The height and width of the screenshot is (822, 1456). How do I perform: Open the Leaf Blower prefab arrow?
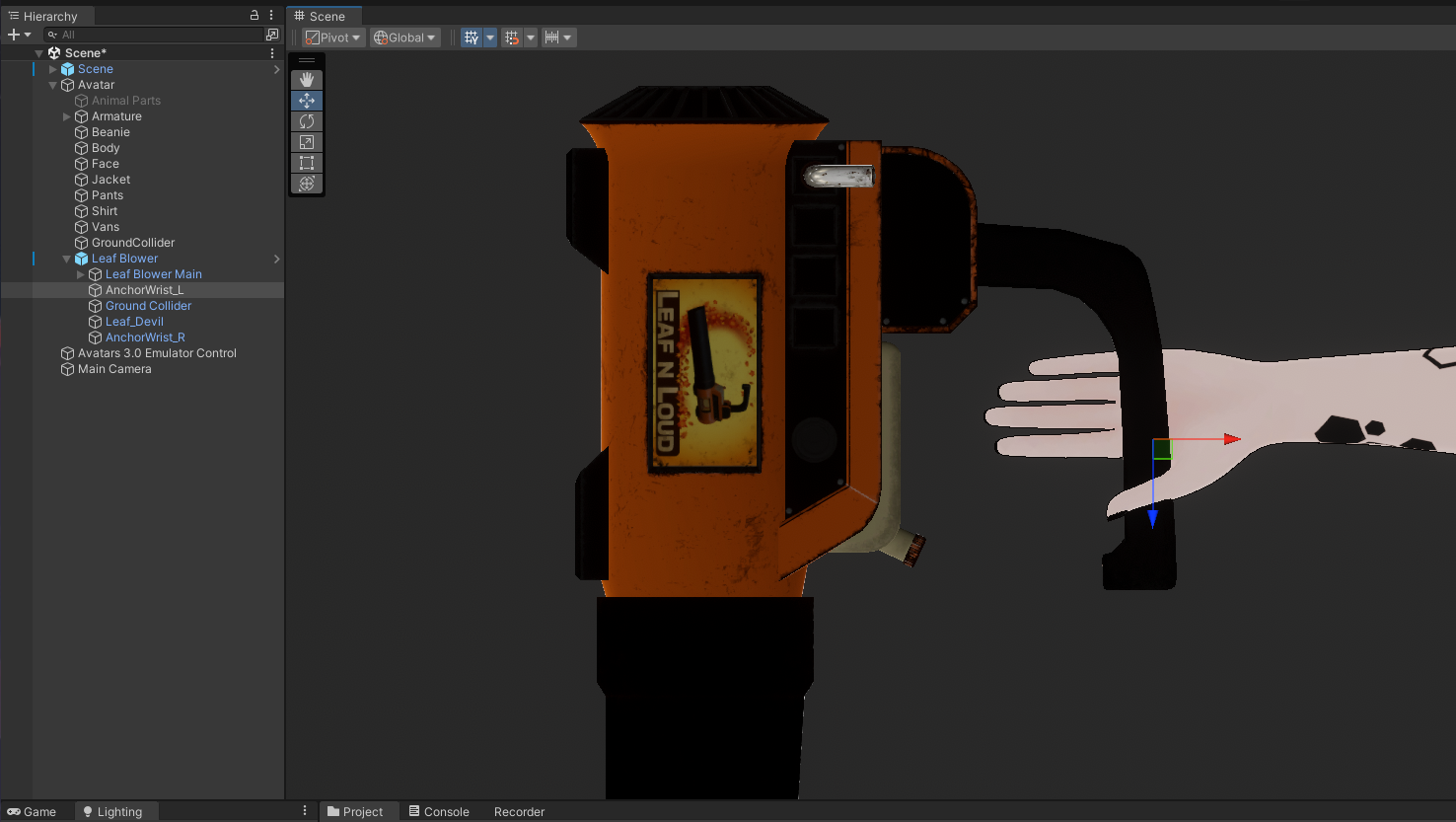(x=276, y=259)
